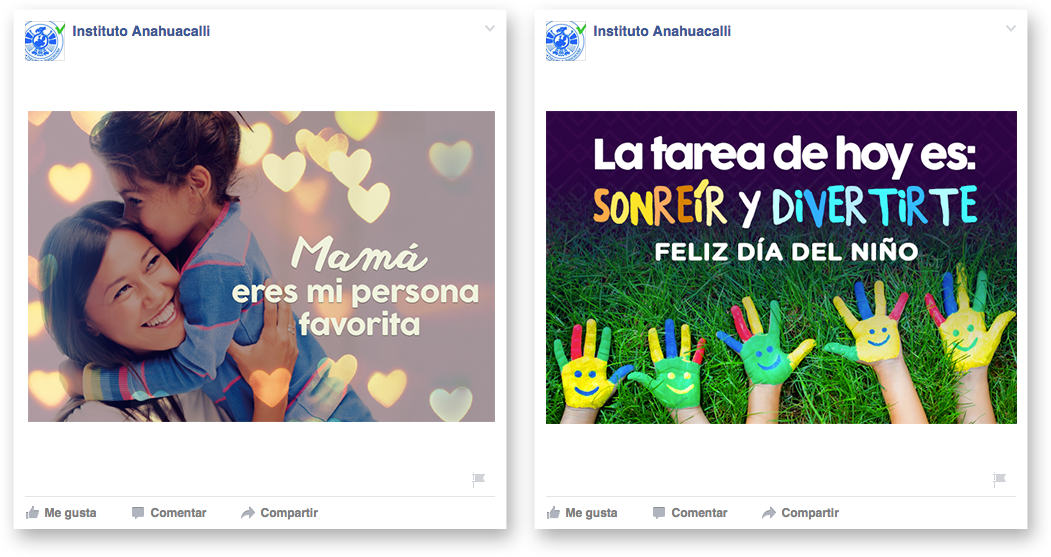Click the share arrow icon on left post
The height and width of the screenshot is (557, 1051).
tap(248, 513)
